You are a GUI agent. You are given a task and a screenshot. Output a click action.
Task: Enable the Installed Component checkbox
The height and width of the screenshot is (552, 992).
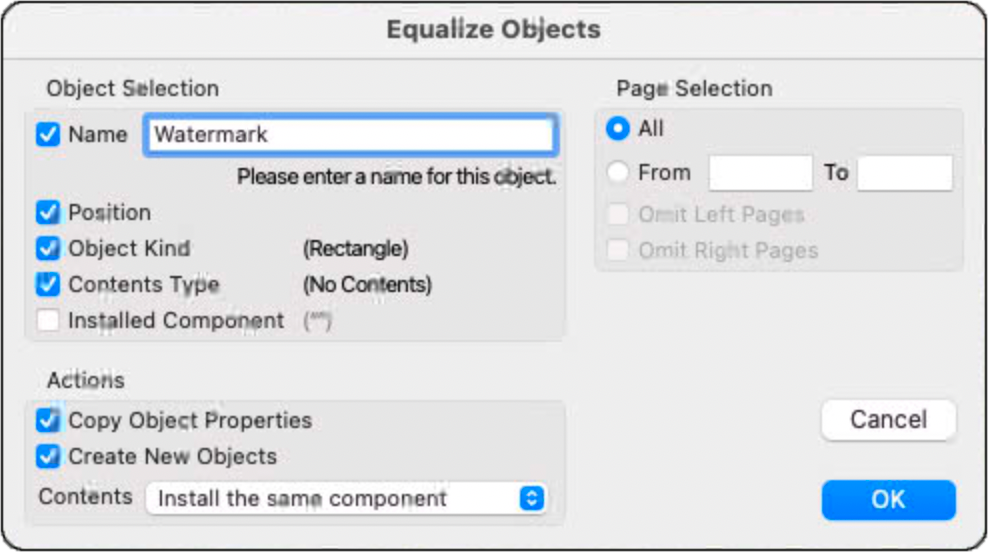[x=48, y=321]
